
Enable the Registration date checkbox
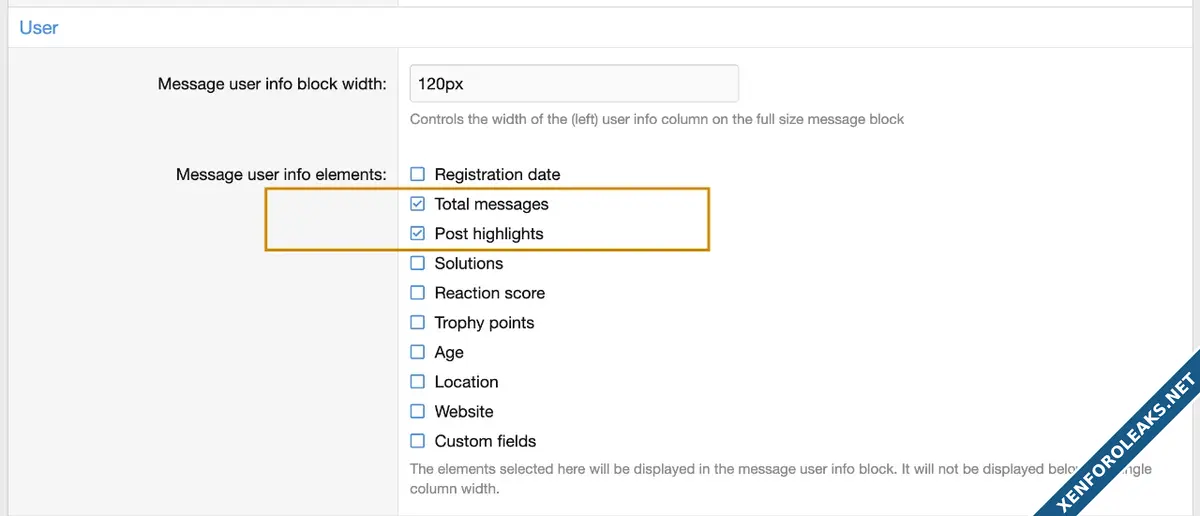[418, 174]
